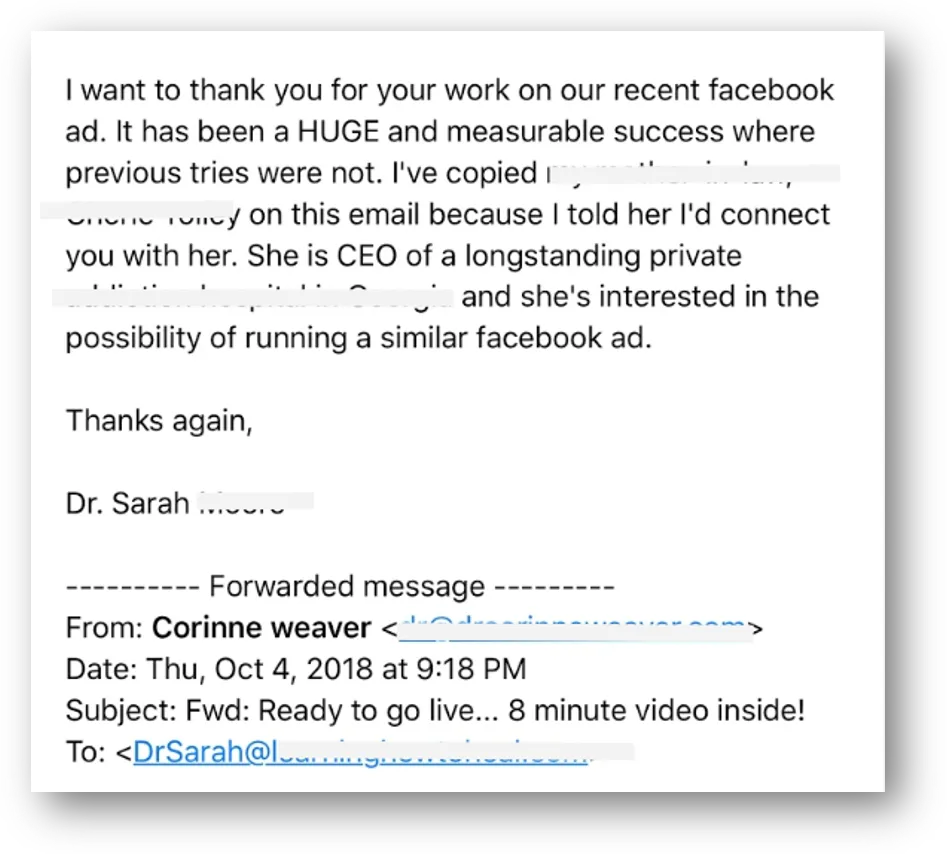The image size is (947, 854).
Task: Click the words I want to thank you
Action: click(190, 90)
